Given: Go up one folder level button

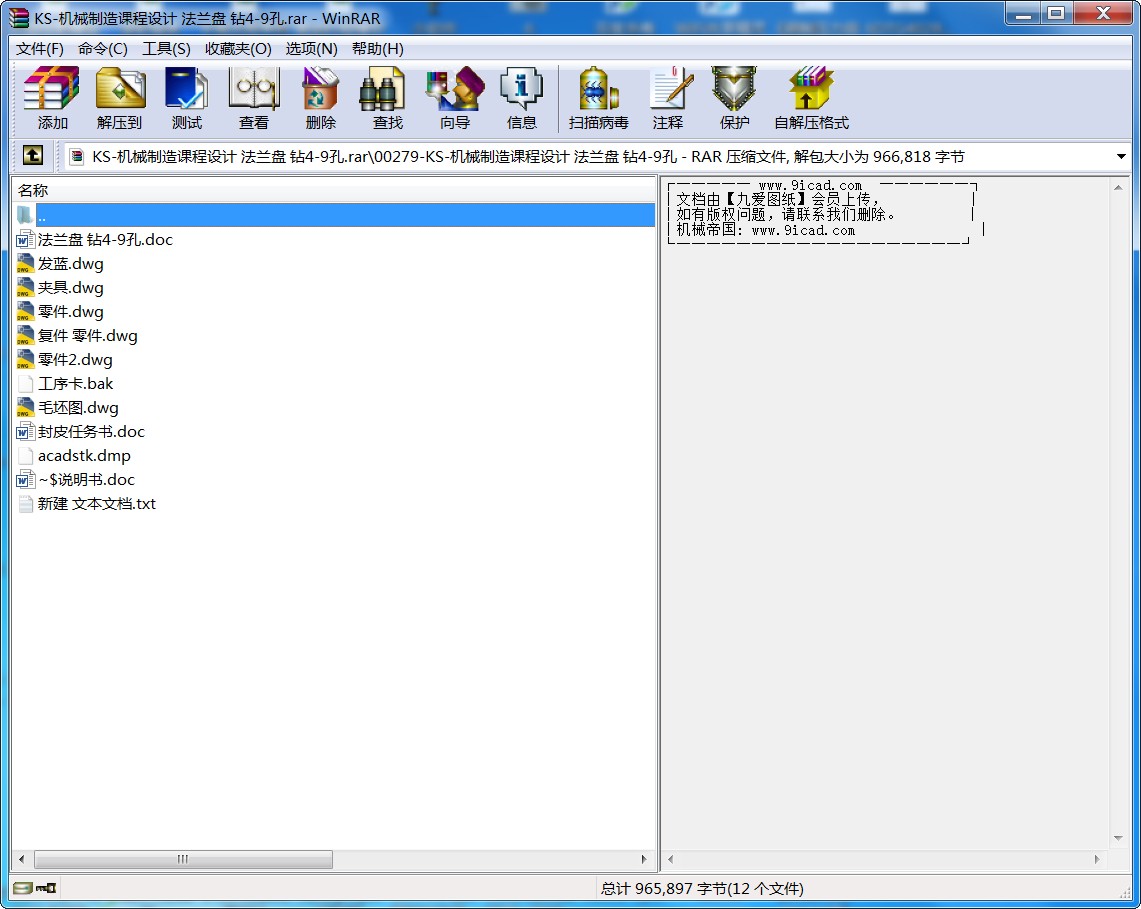Looking at the screenshot, I should point(33,156).
